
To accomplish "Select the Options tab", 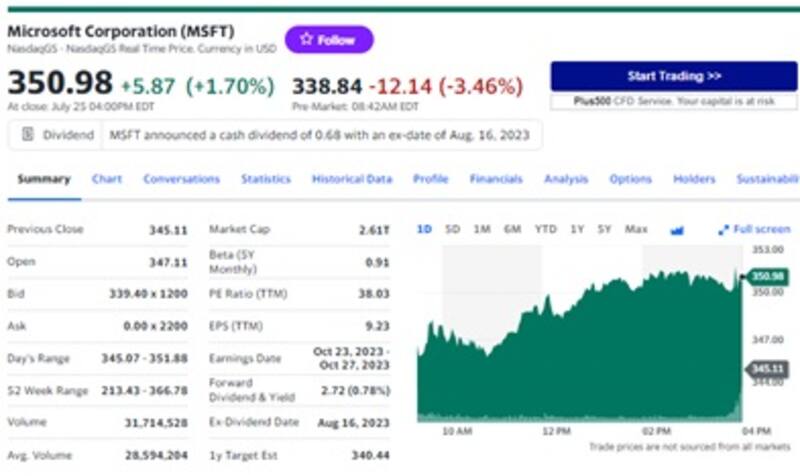I will 630,179.
